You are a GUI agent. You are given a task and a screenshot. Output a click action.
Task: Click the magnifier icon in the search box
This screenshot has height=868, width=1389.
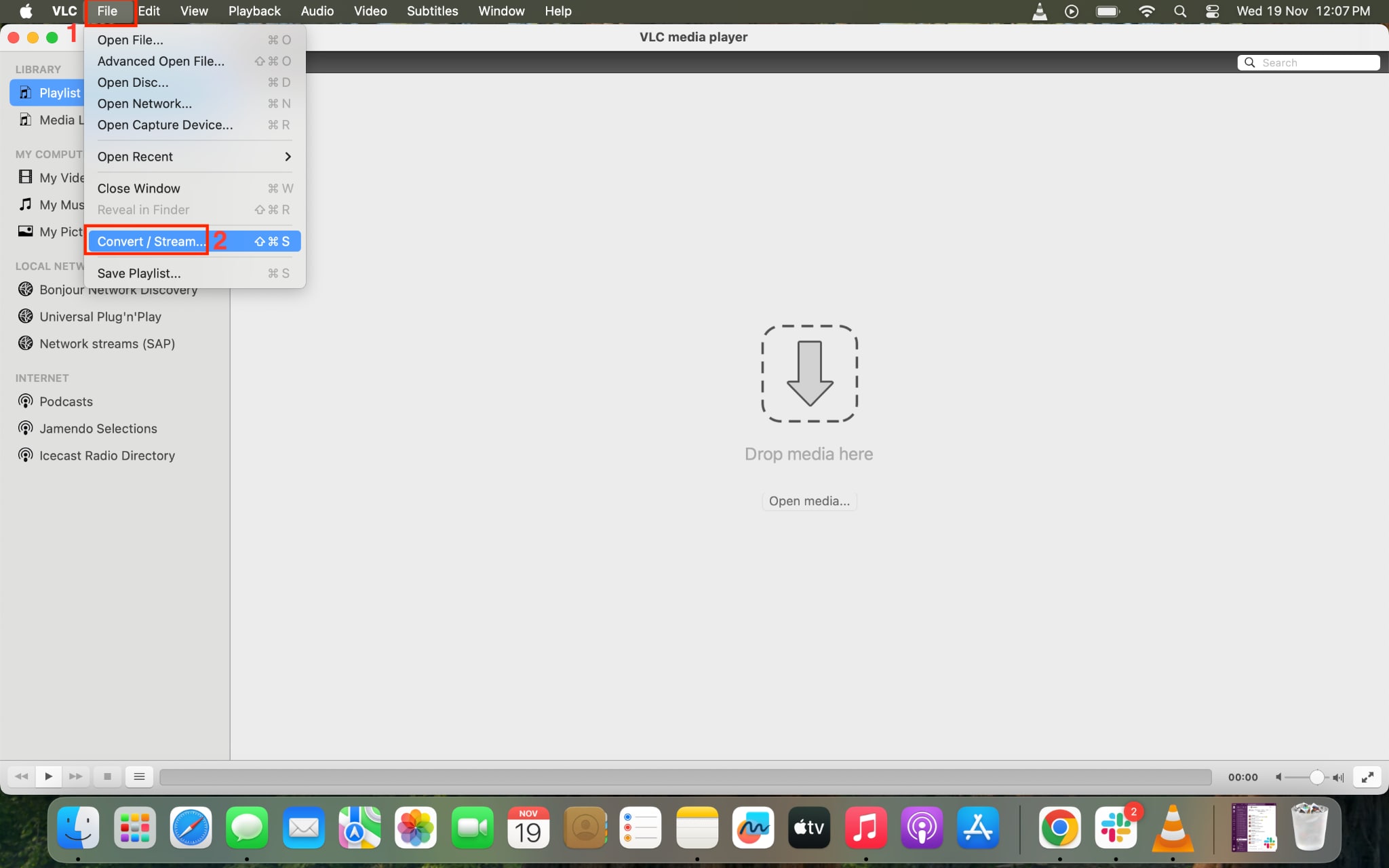[1250, 62]
